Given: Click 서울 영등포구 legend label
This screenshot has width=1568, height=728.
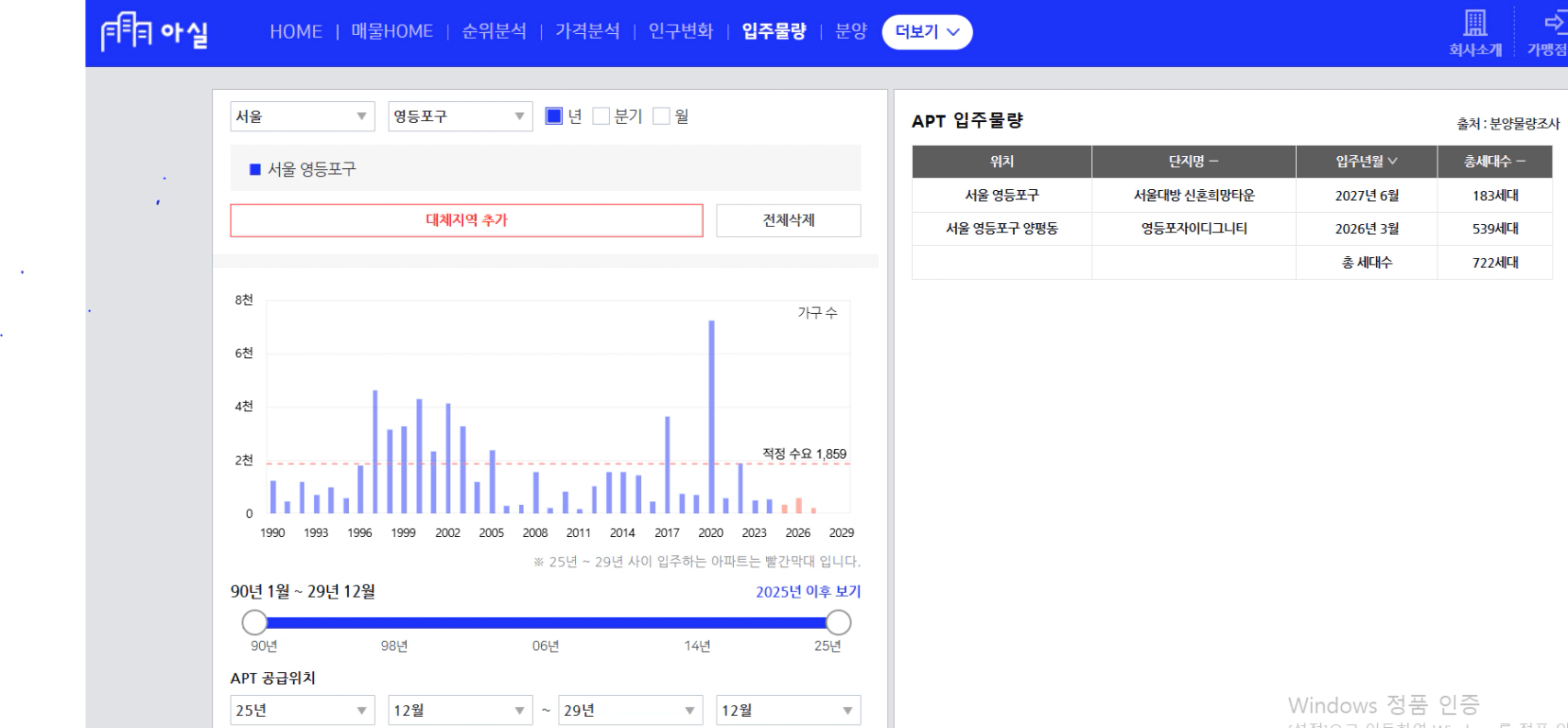Looking at the screenshot, I should [311, 170].
